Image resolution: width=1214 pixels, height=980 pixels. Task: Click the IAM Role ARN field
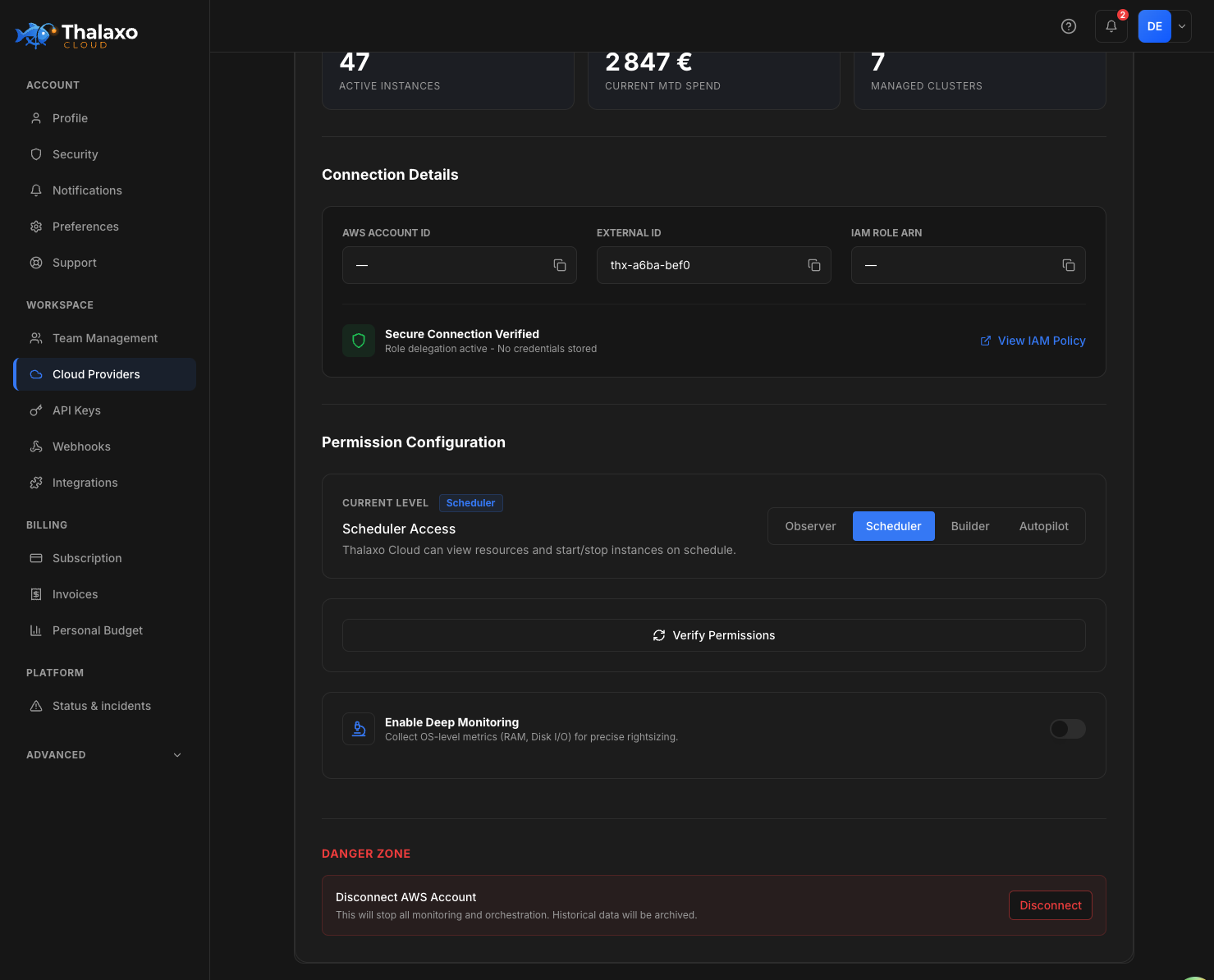coord(969,265)
